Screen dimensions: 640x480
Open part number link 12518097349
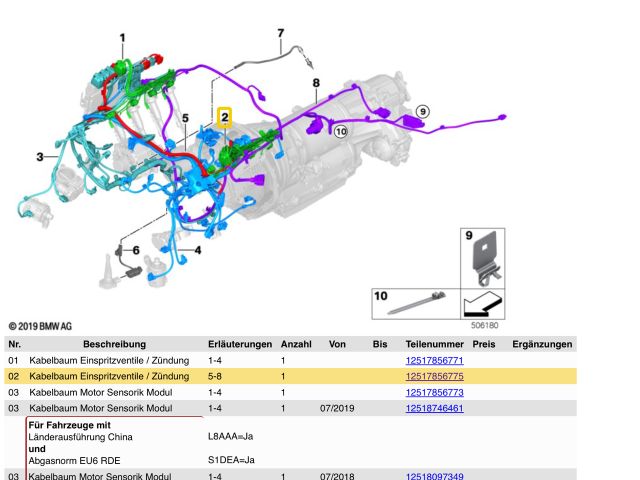point(434,477)
